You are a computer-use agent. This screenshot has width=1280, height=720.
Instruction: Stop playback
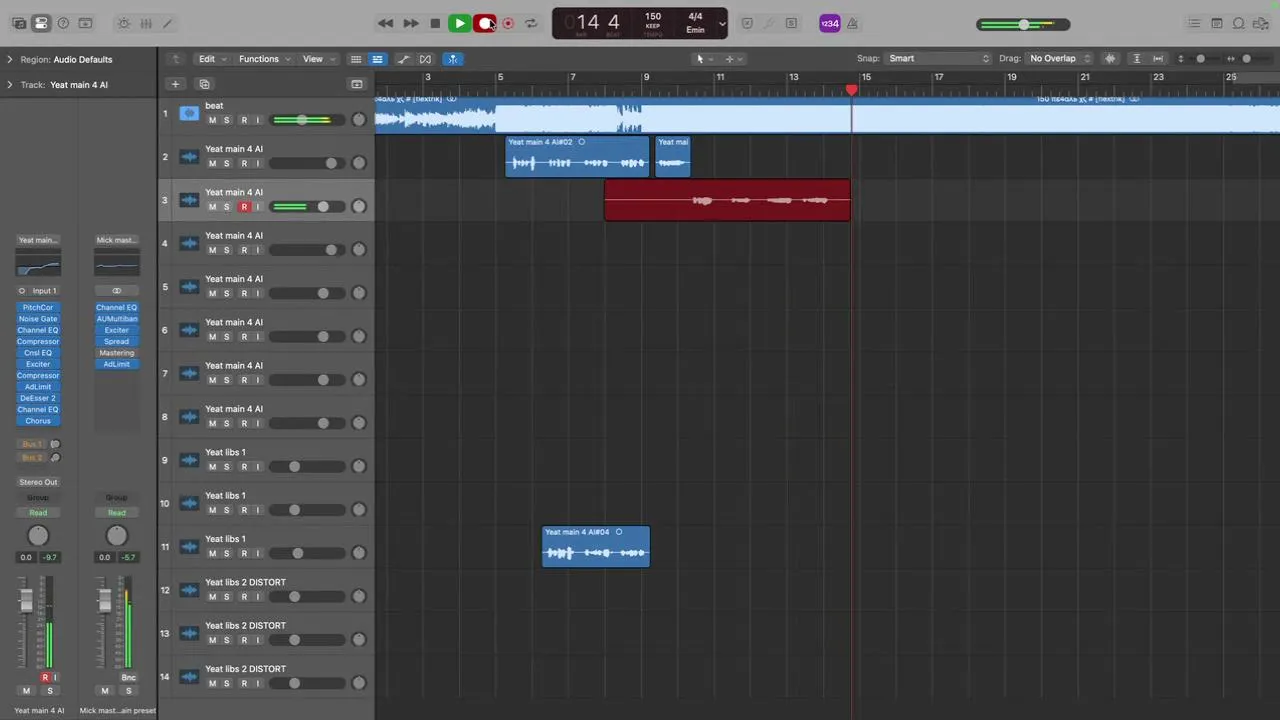click(435, 23)
